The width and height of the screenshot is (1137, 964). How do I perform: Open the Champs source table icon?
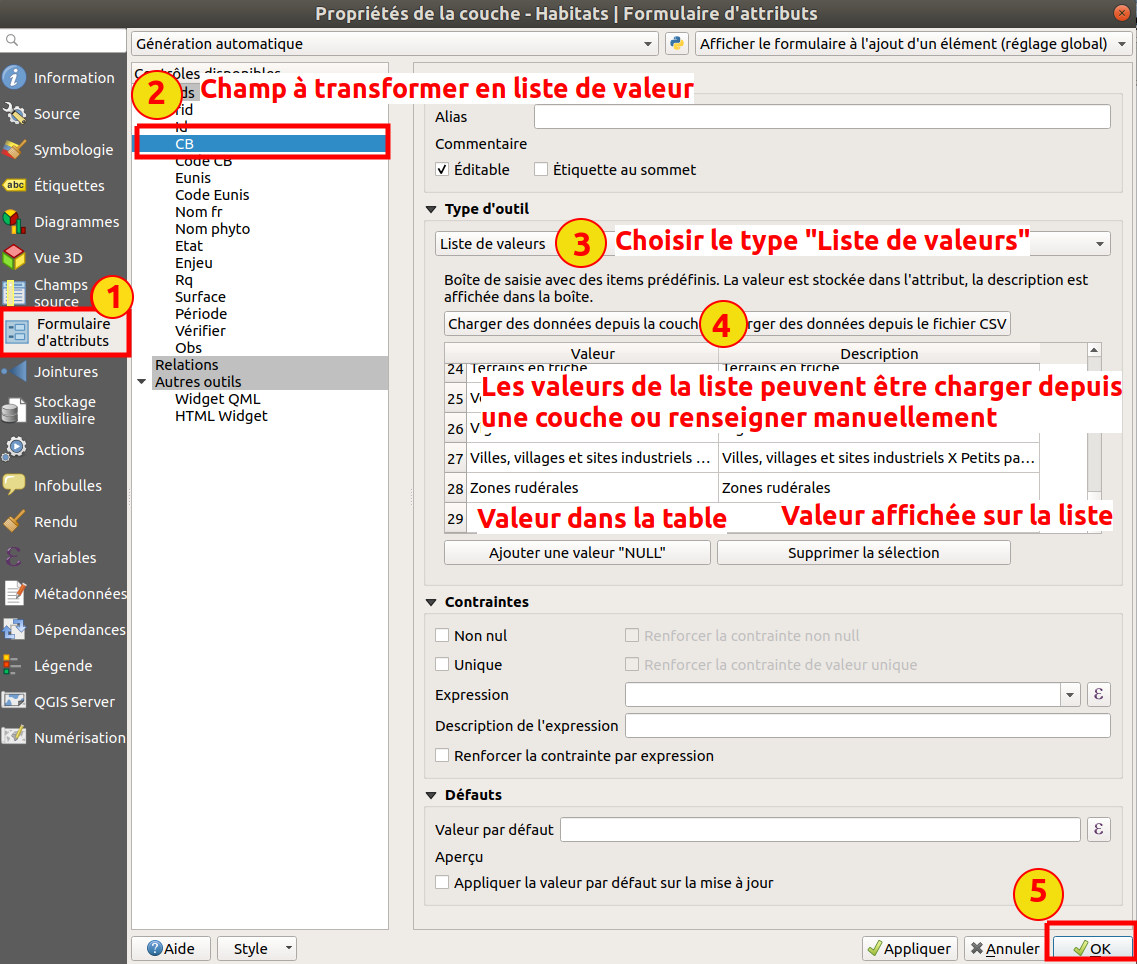coord(14,292)
